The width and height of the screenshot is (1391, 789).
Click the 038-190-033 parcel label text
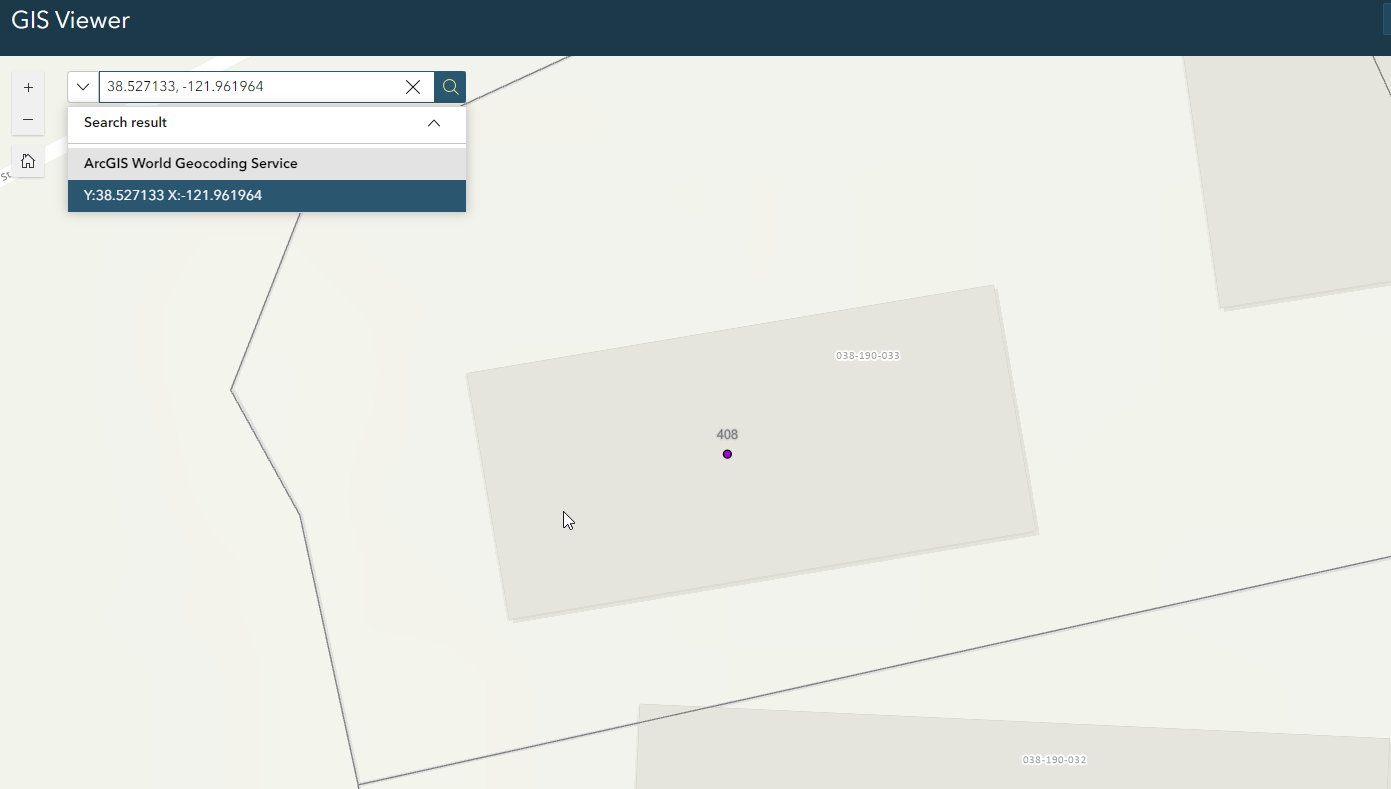pos(867,355)
